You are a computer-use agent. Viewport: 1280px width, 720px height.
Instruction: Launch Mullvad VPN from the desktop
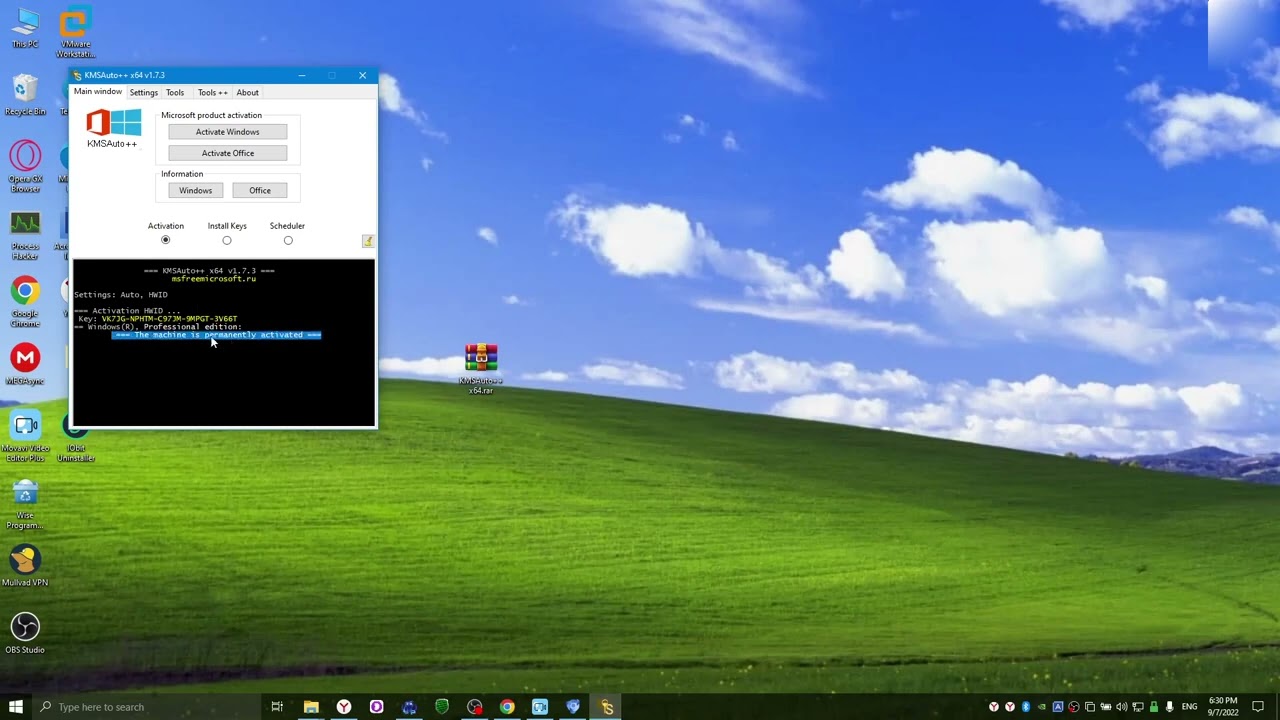25,566
